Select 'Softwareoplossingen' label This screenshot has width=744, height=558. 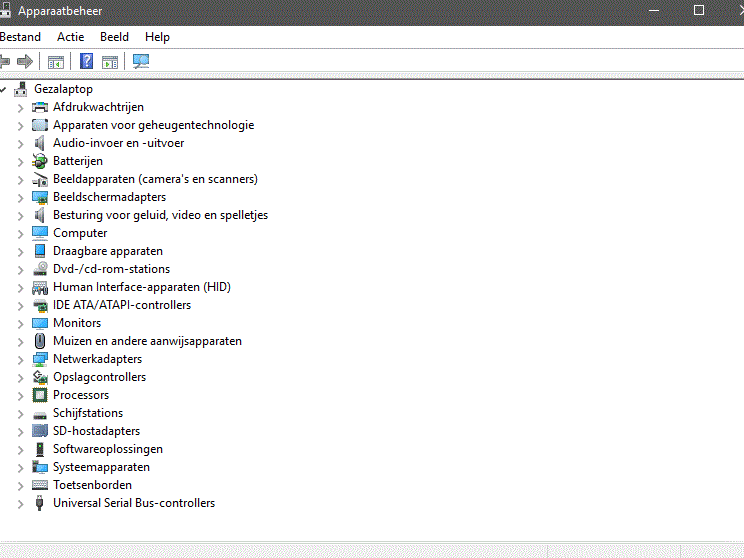coord(108,449)
